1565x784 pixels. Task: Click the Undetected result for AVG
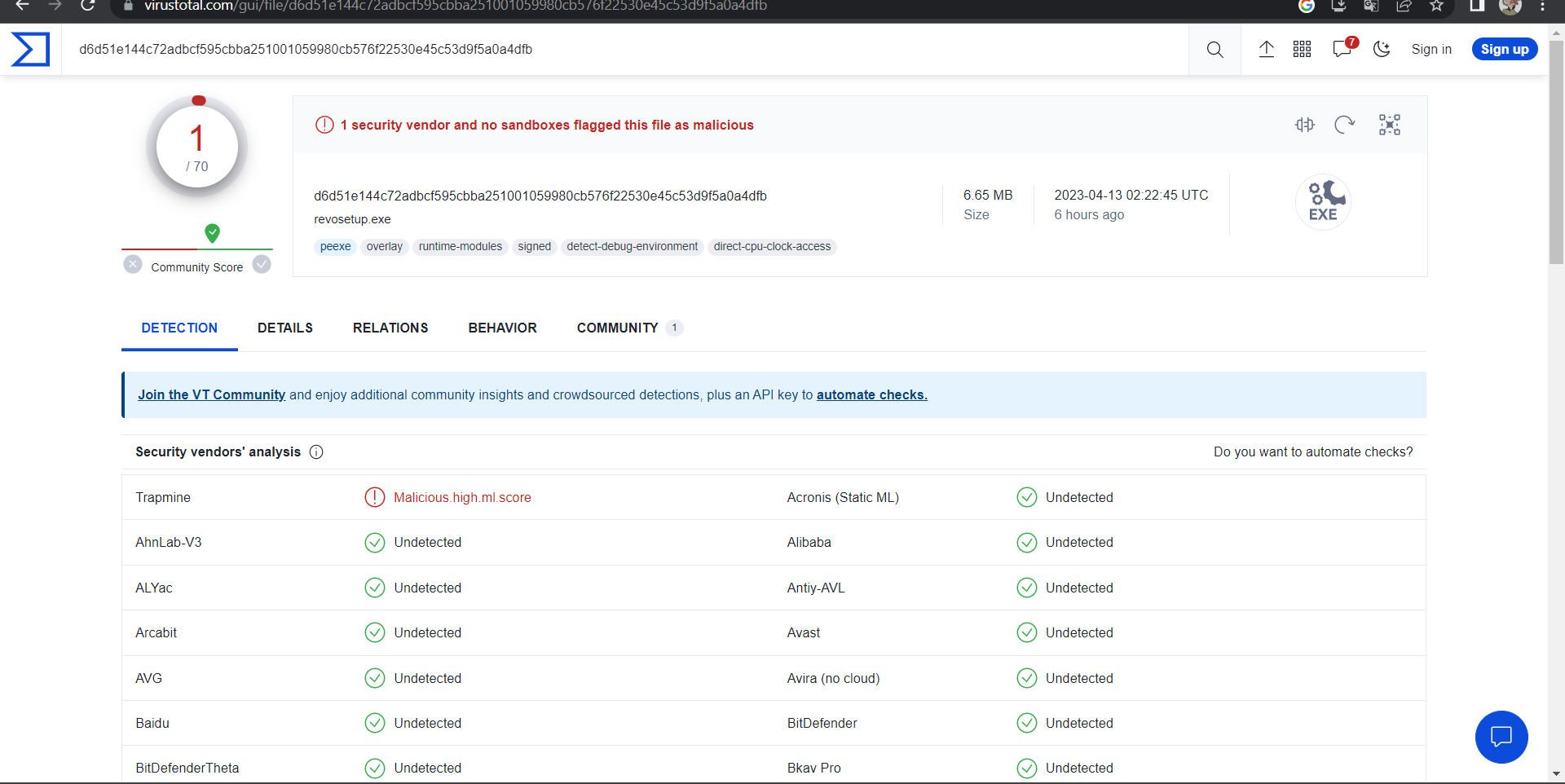click(428, 679)
